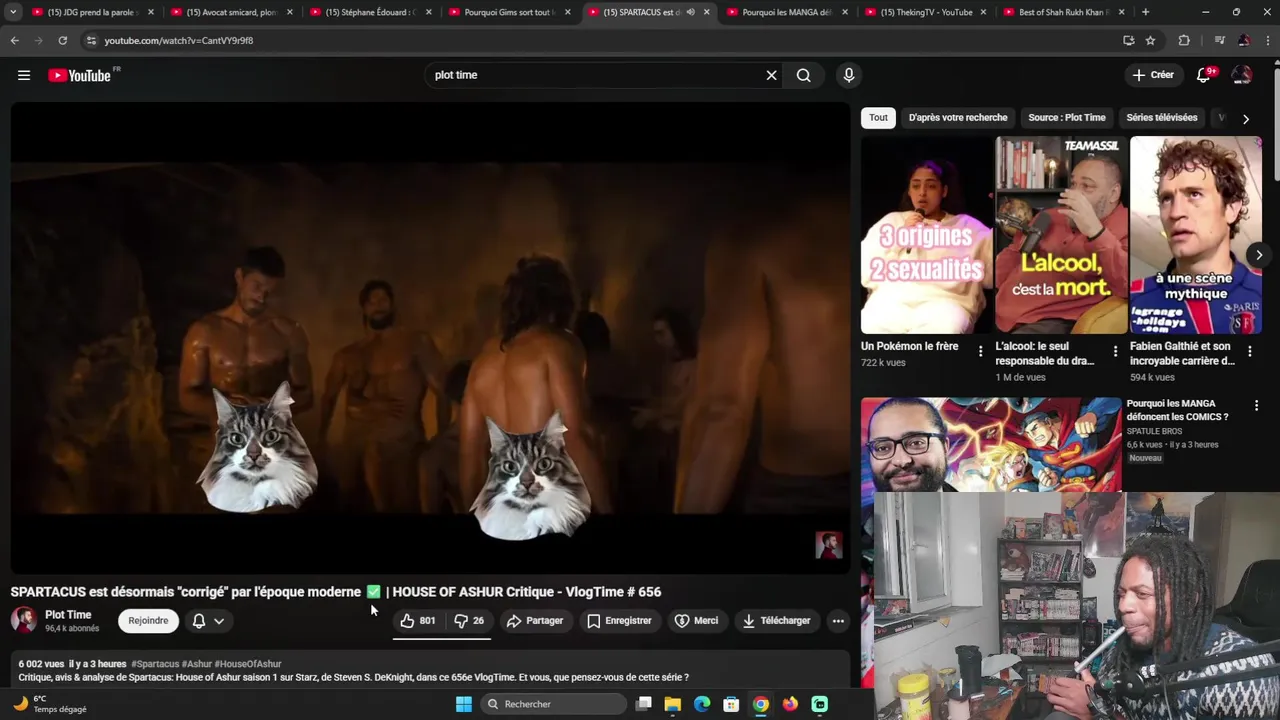Open more actions three-dot menu under video
The width and height of the screenshot is (1280, 720).
point(838,621)
